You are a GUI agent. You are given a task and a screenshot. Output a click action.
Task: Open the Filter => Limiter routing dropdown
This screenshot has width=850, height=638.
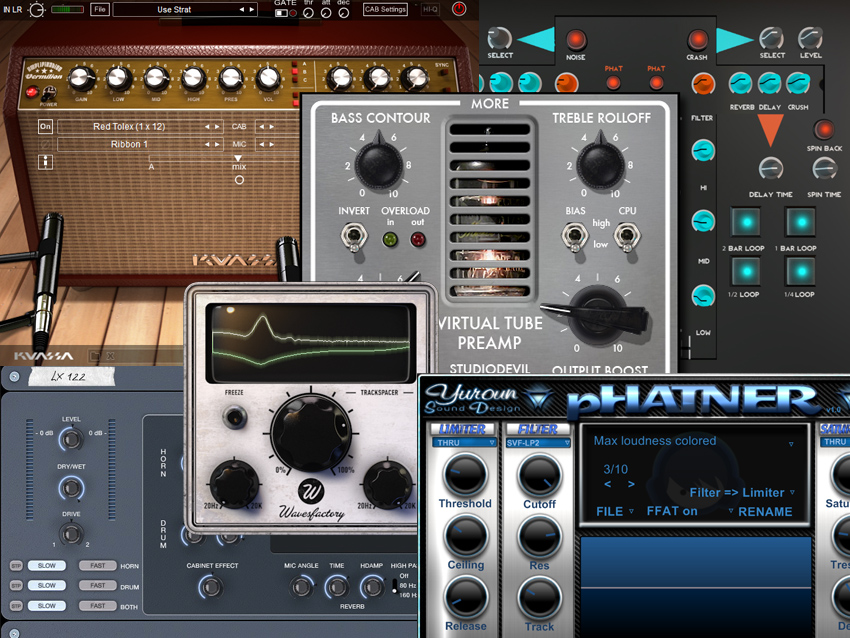[x=742, y=493]
